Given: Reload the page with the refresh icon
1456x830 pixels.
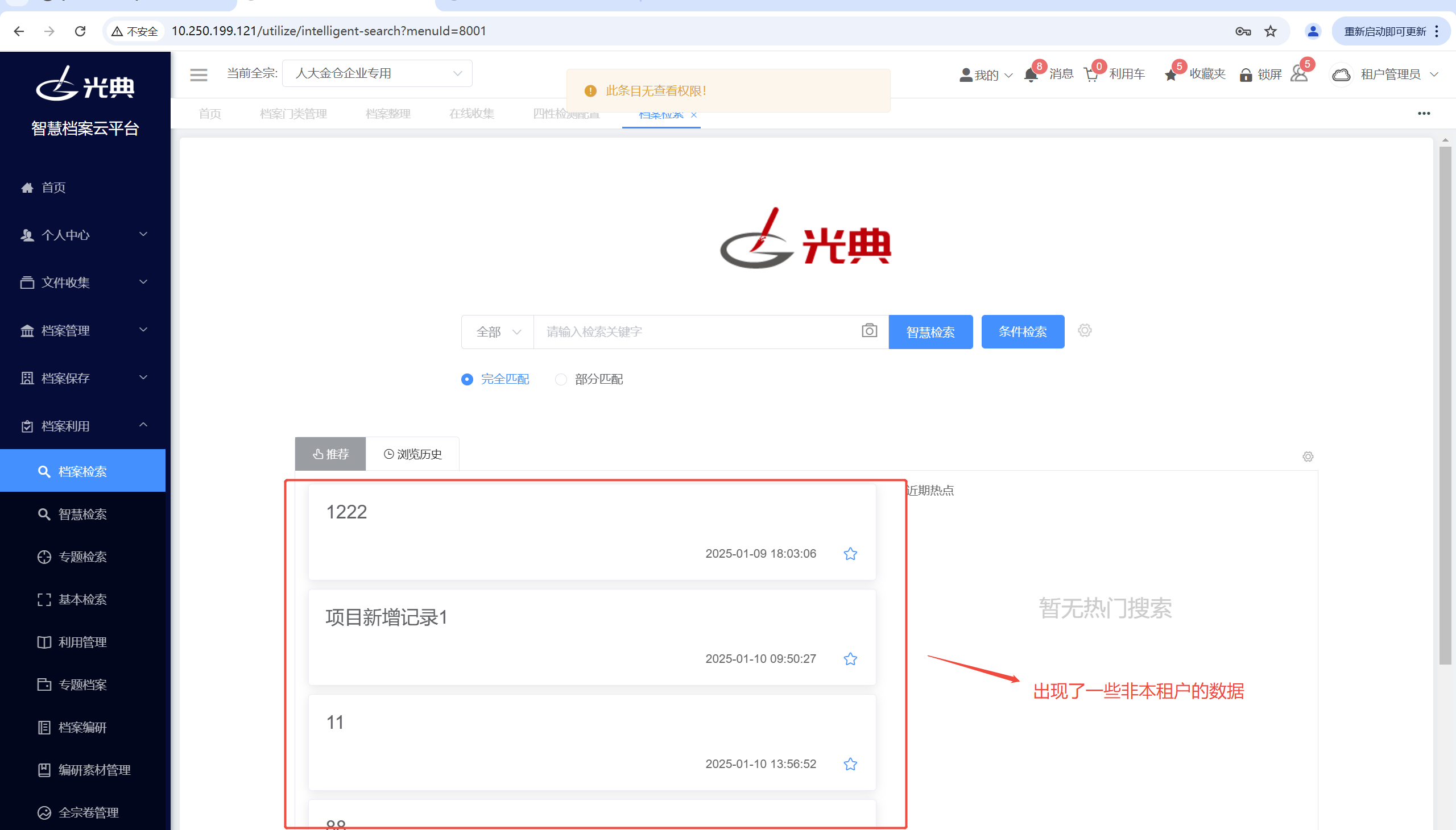Looking at the screenshot, I should (80, 31).
